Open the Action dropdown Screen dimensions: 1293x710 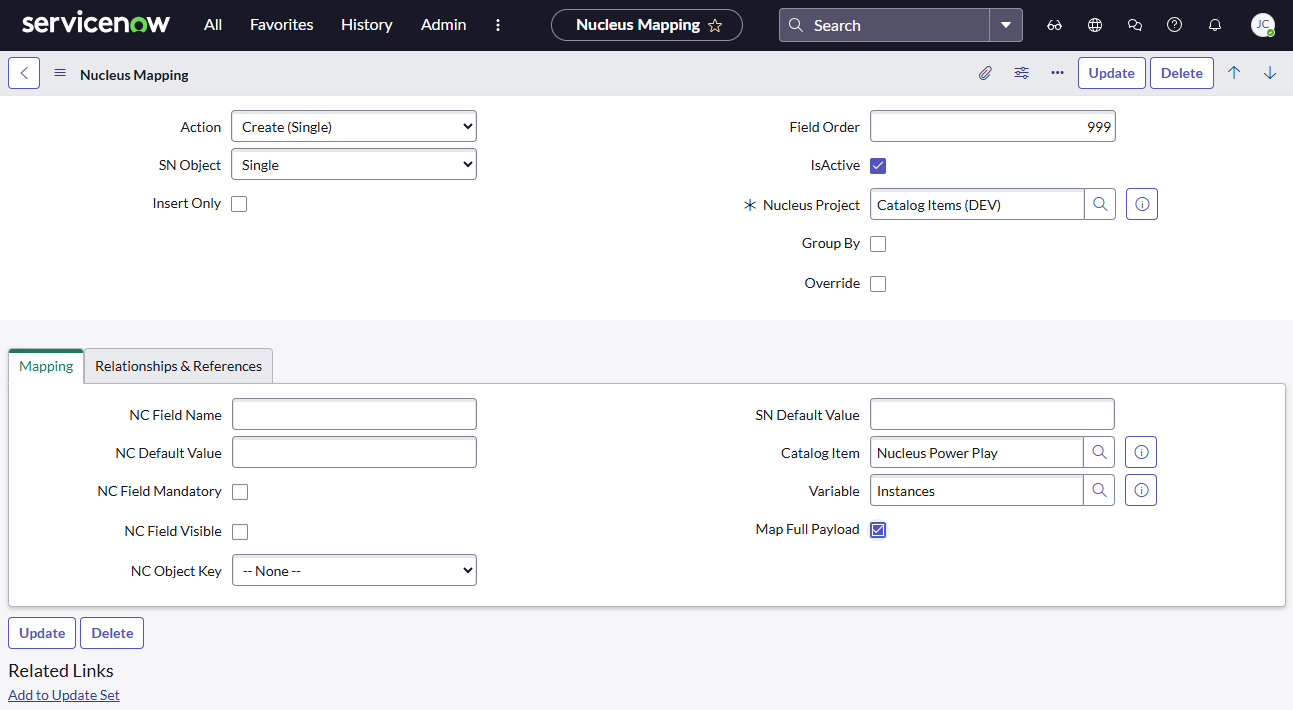point(354,127)
